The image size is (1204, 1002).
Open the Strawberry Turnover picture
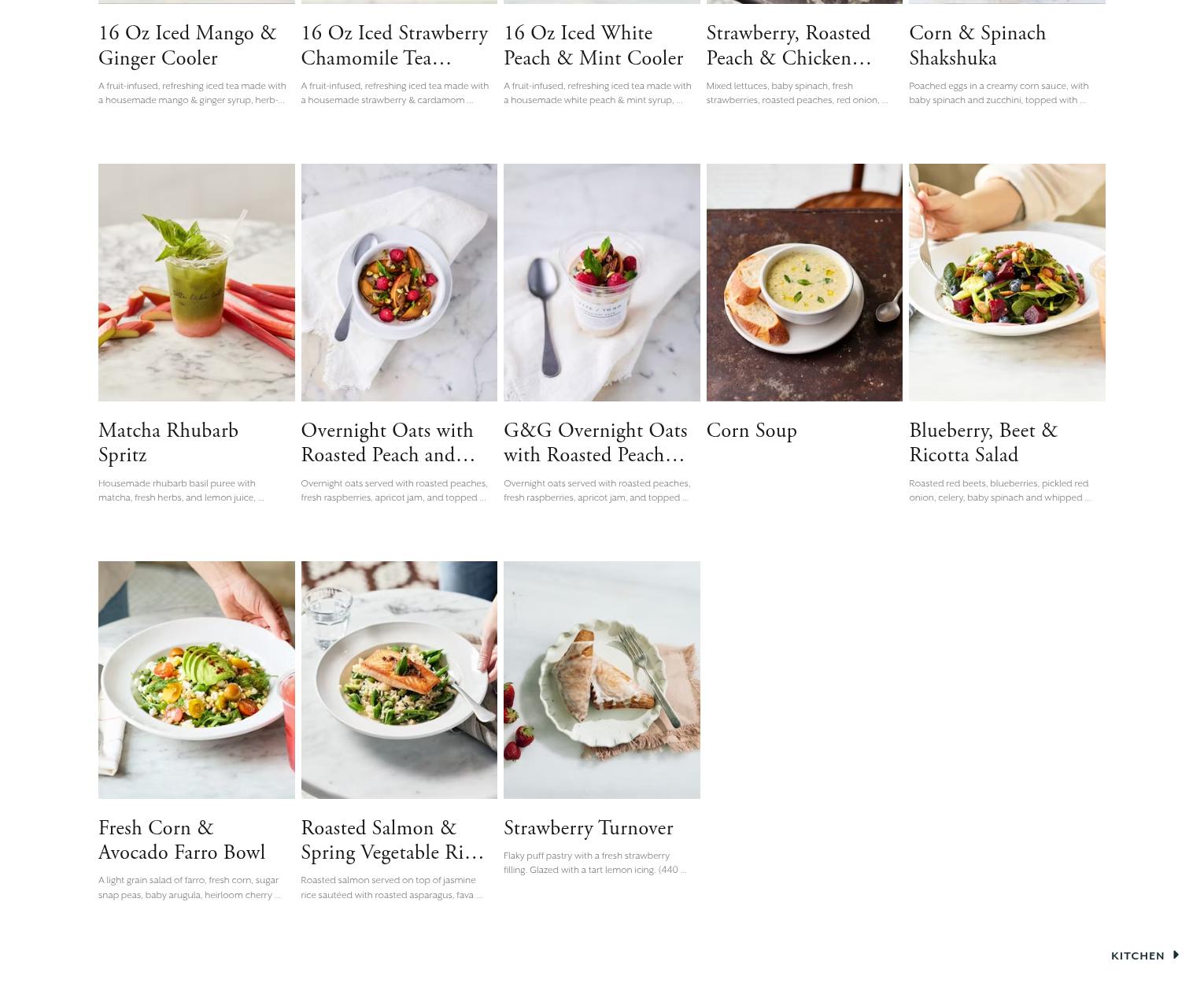[x=602, y=680]
